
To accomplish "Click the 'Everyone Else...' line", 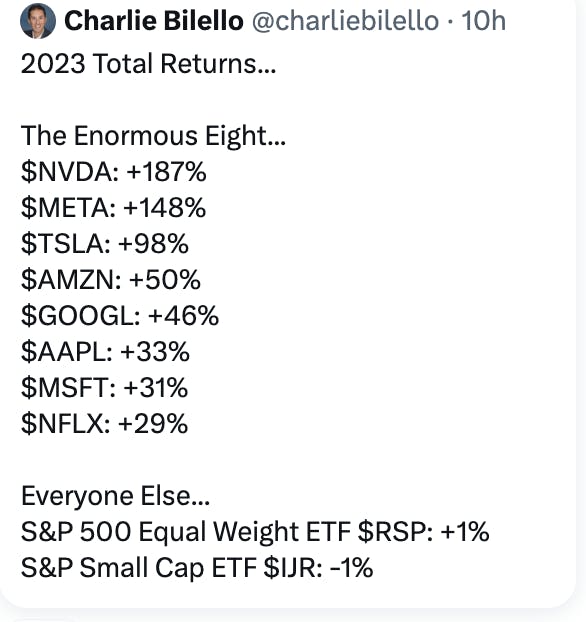I will pos(115,496).
